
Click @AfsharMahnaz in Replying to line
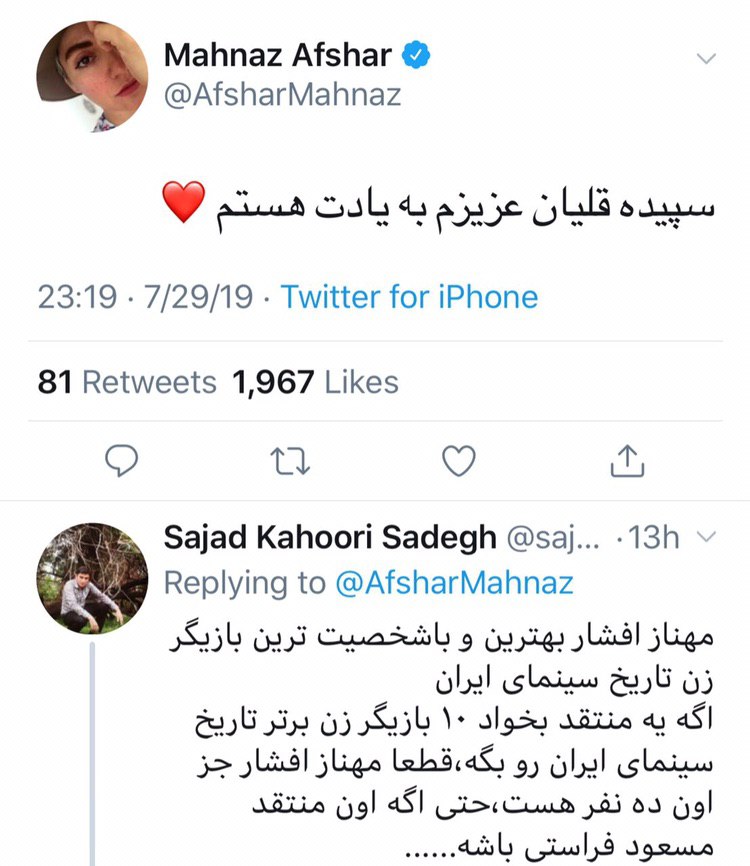coord(455,582)
